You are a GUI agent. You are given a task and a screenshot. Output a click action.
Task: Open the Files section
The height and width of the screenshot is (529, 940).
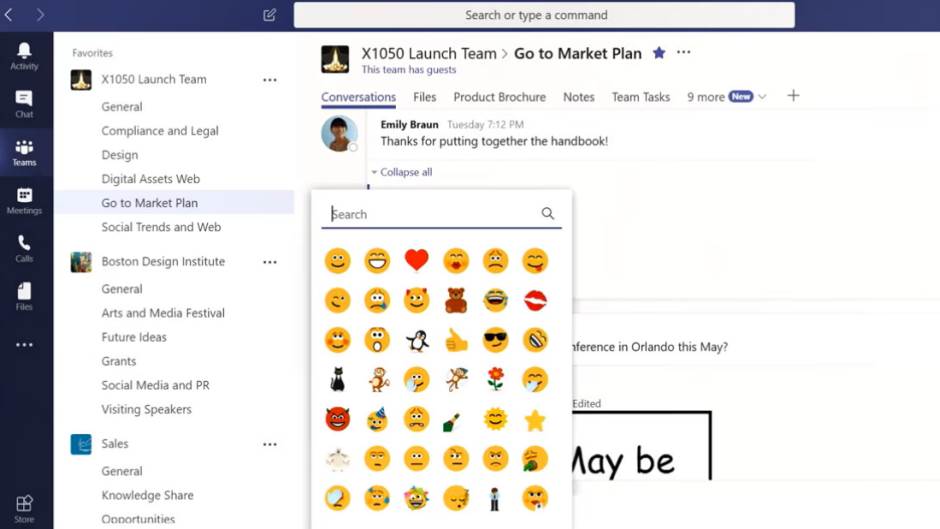tap(24, 296)
